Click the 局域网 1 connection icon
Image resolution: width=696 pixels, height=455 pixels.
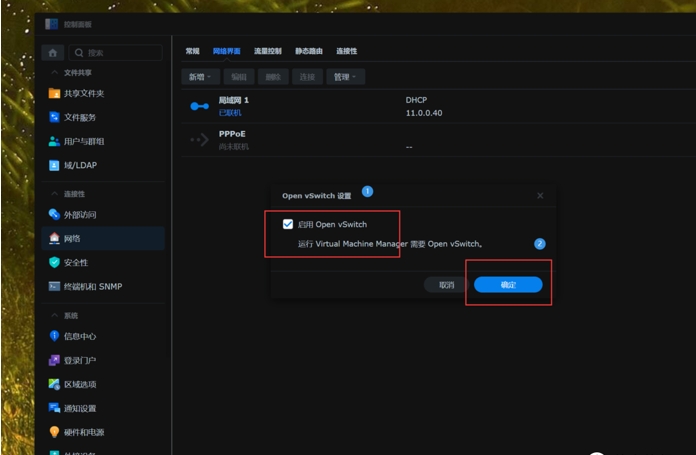pyautogui.click(x=199, y=106)
